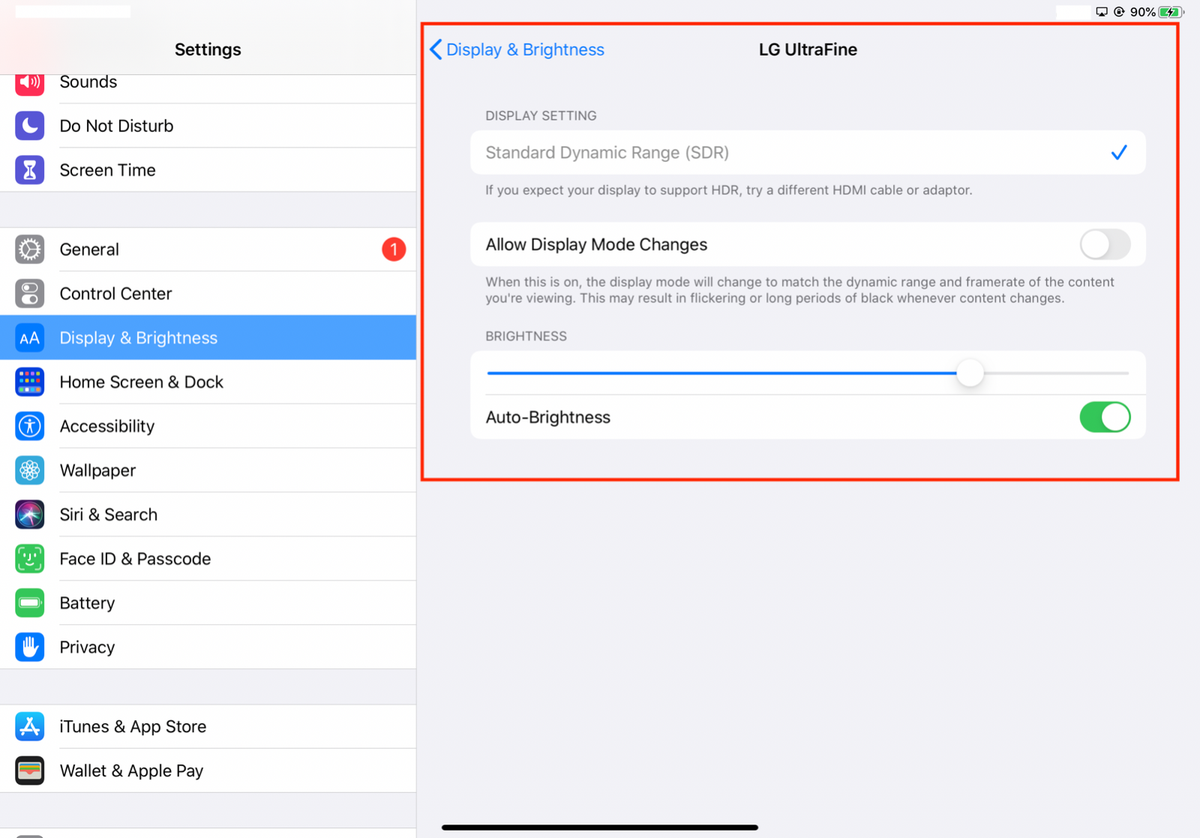Open Home Screen & Dock settings
The width and height of the screenshot is (1200, 838).
(208, 382)
